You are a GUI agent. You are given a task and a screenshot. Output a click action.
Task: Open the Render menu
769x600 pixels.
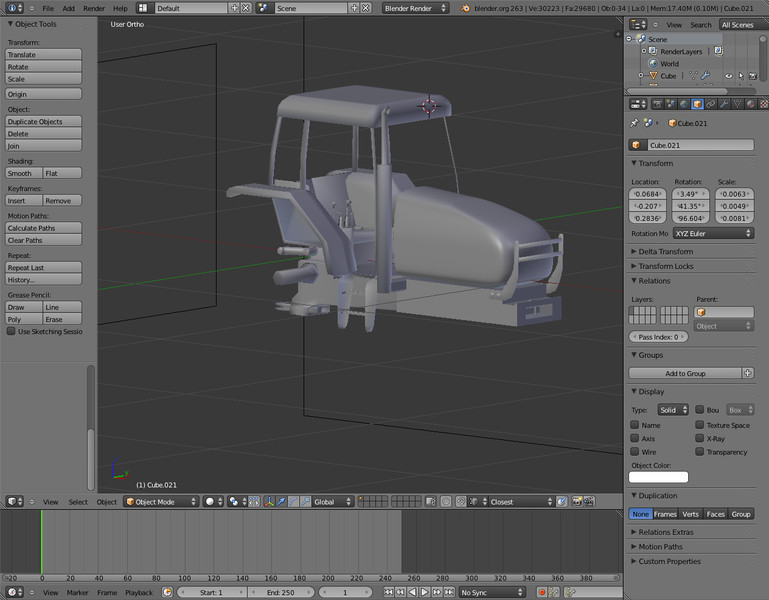point(94,8)
